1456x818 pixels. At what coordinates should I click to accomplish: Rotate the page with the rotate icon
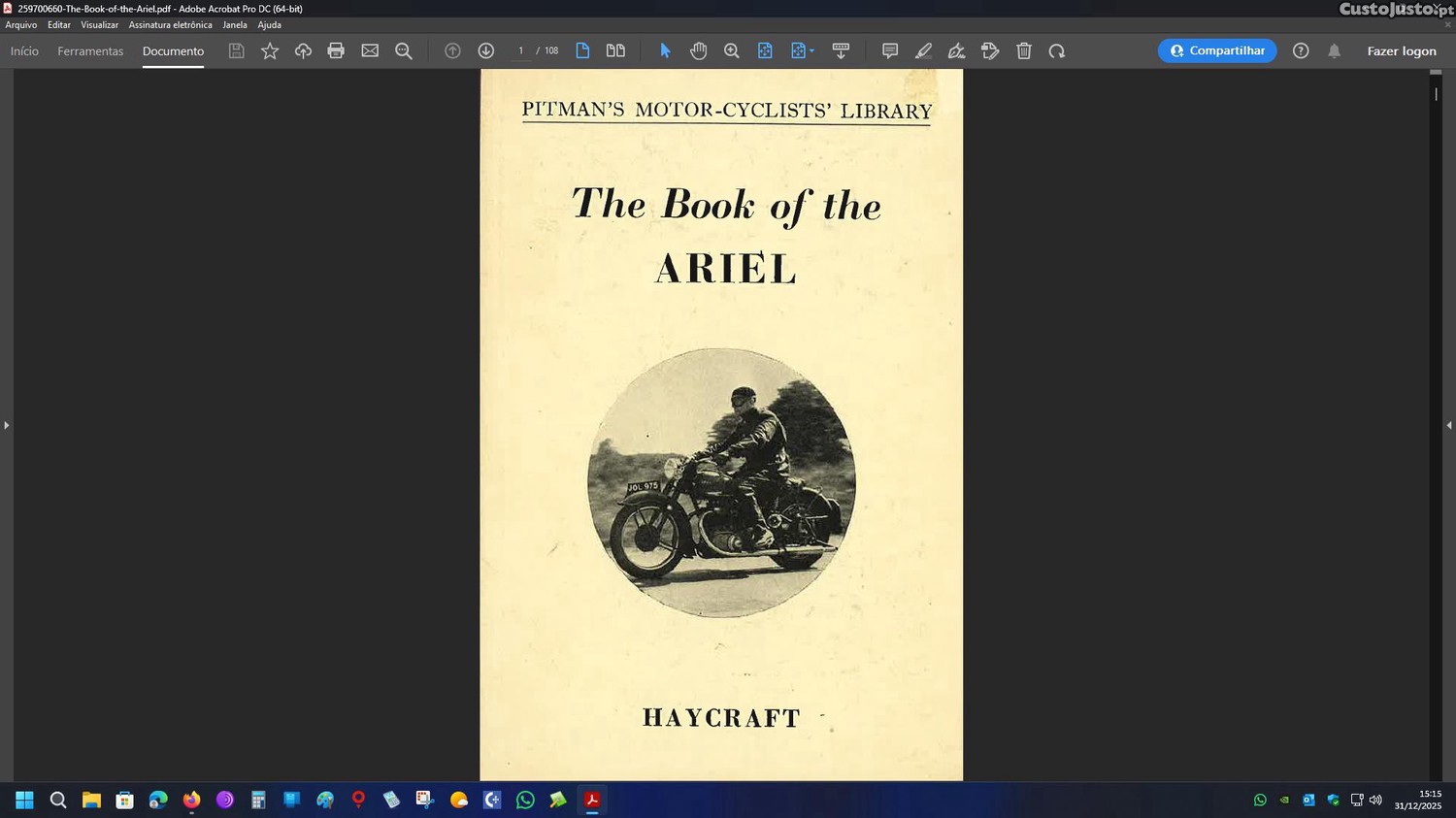pos(1056,50)
